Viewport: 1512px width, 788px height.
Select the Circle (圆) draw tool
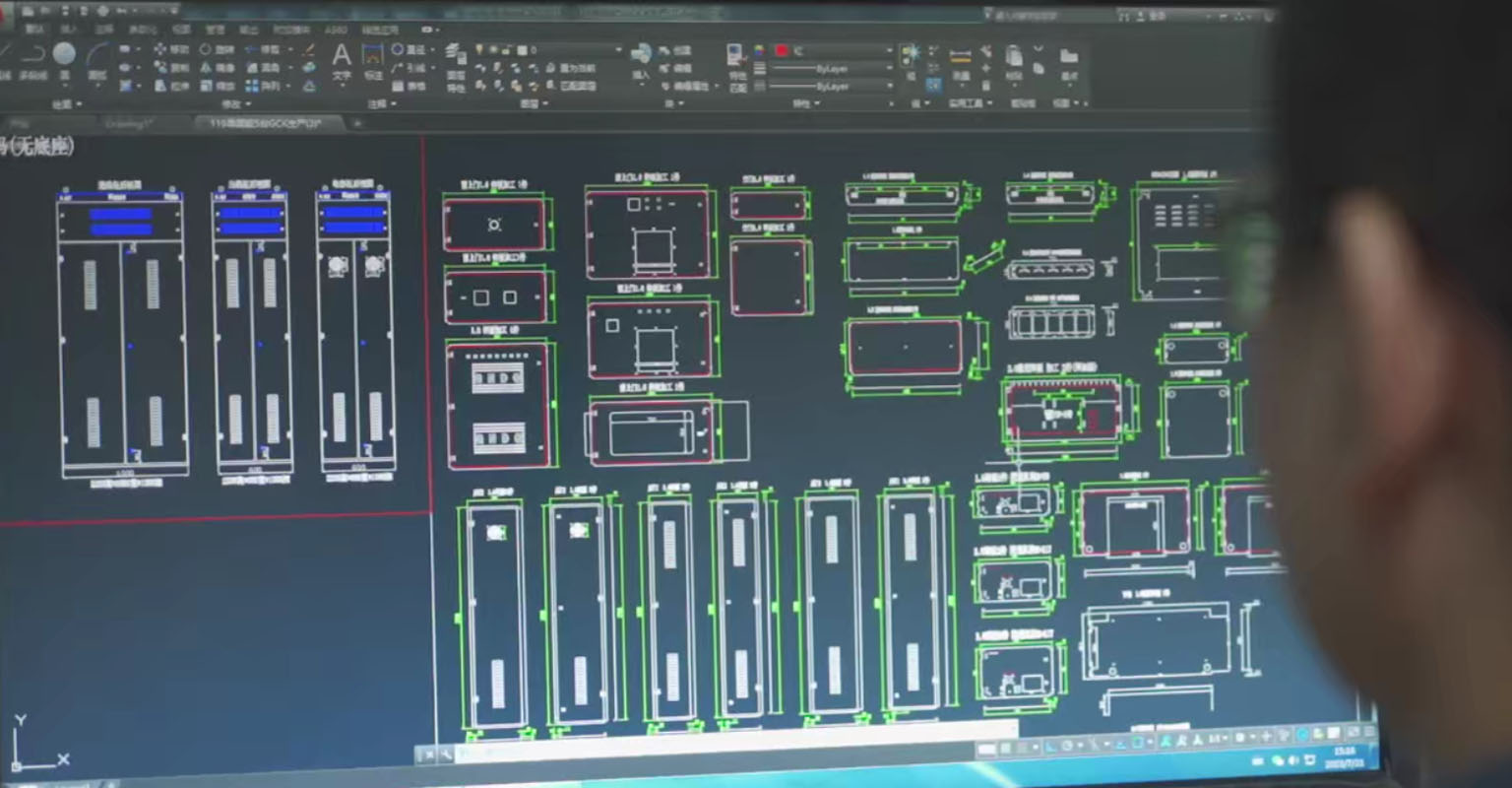[64, 61]
